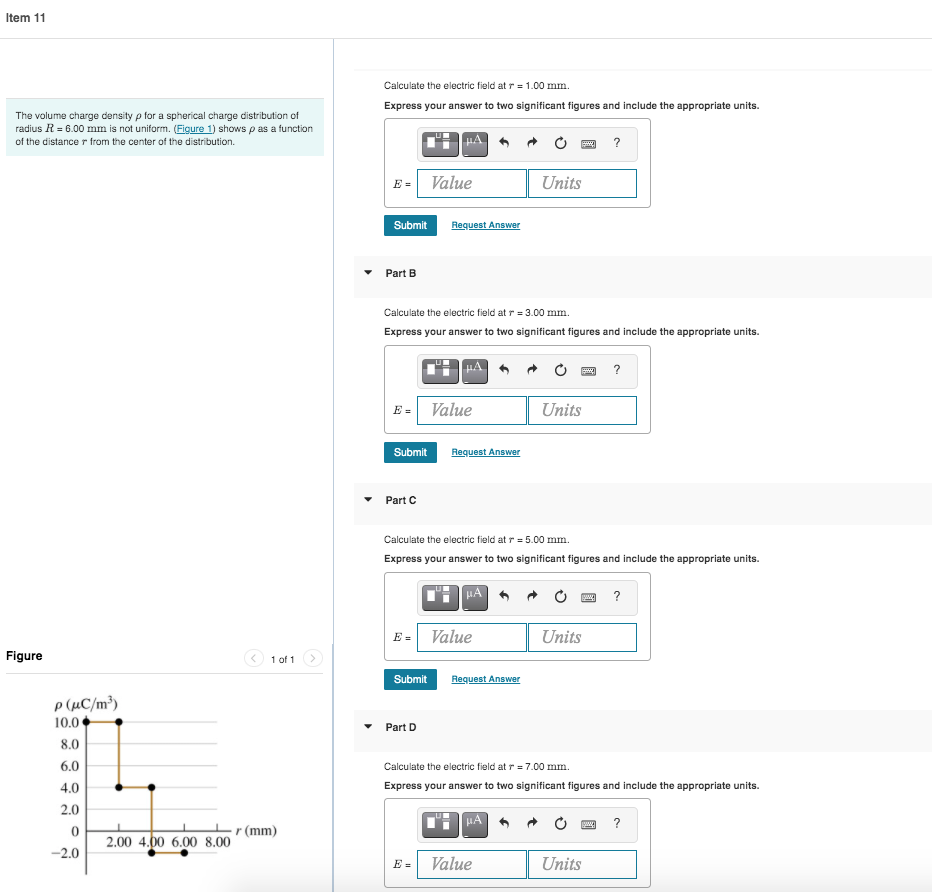This screenshot has width=932, height=892.
Task: Collapse the Part D section
Action: pos(368,727)
